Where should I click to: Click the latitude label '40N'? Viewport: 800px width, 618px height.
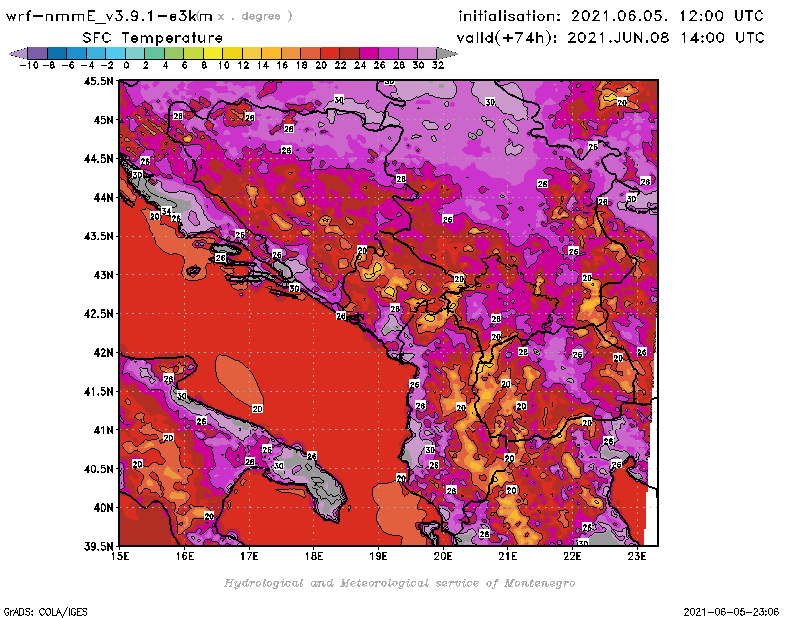click(x=104, y=508)
